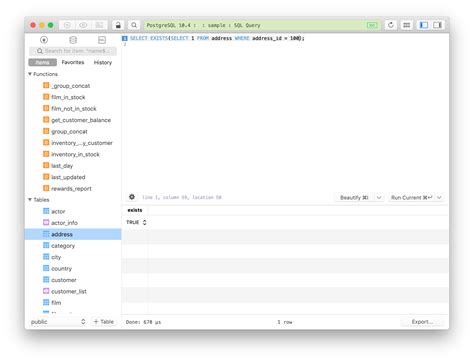Screen dimensions: 474x362
Task: Select the items view icon above search
Action: [x=44, y=40]
